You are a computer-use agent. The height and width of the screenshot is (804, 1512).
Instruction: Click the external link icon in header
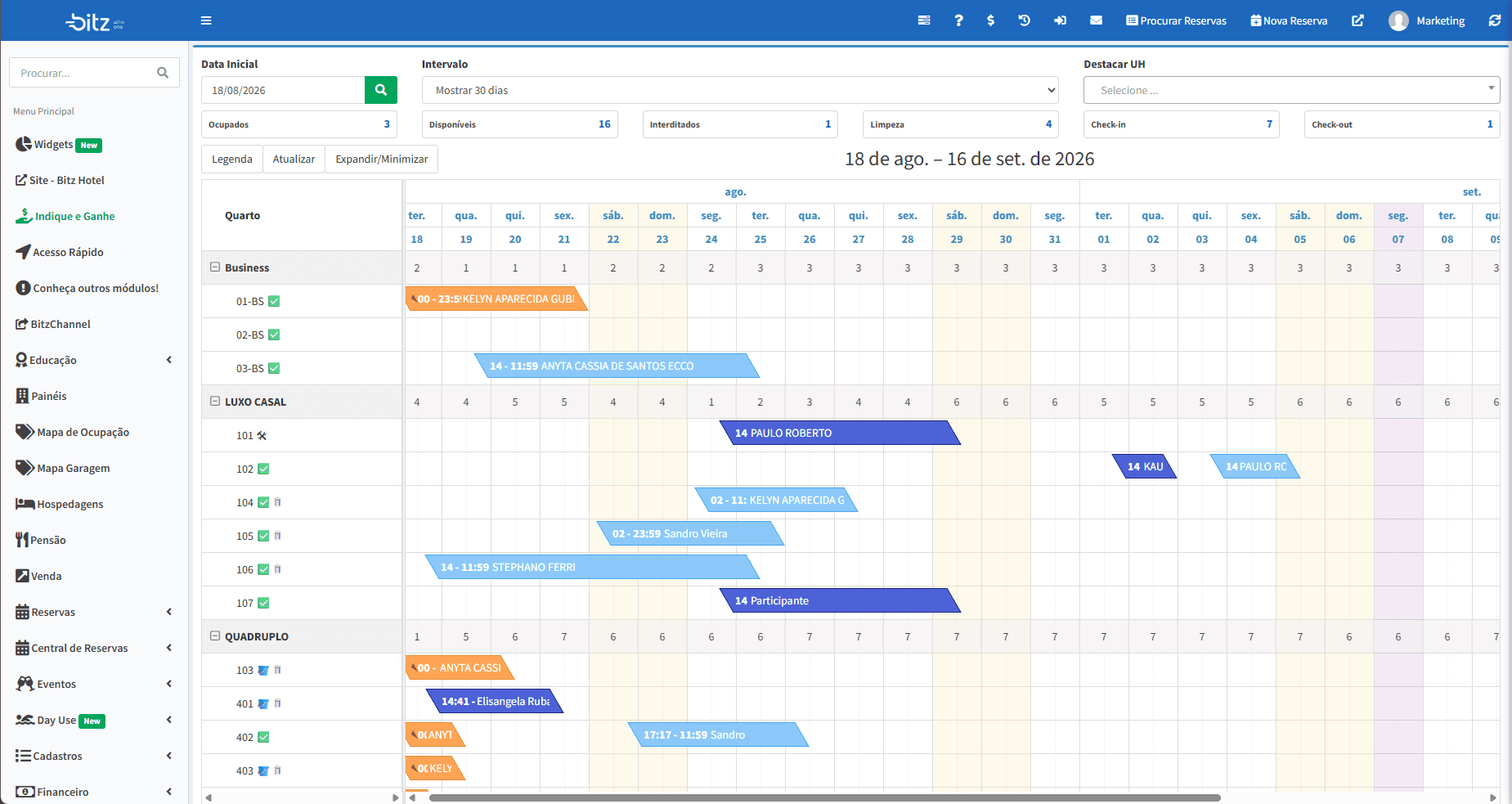(x=1357, y=20)
